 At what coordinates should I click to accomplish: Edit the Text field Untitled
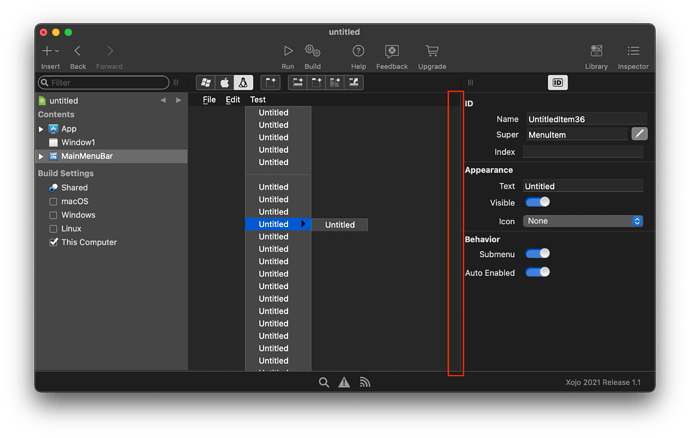(x=583, y=186)
